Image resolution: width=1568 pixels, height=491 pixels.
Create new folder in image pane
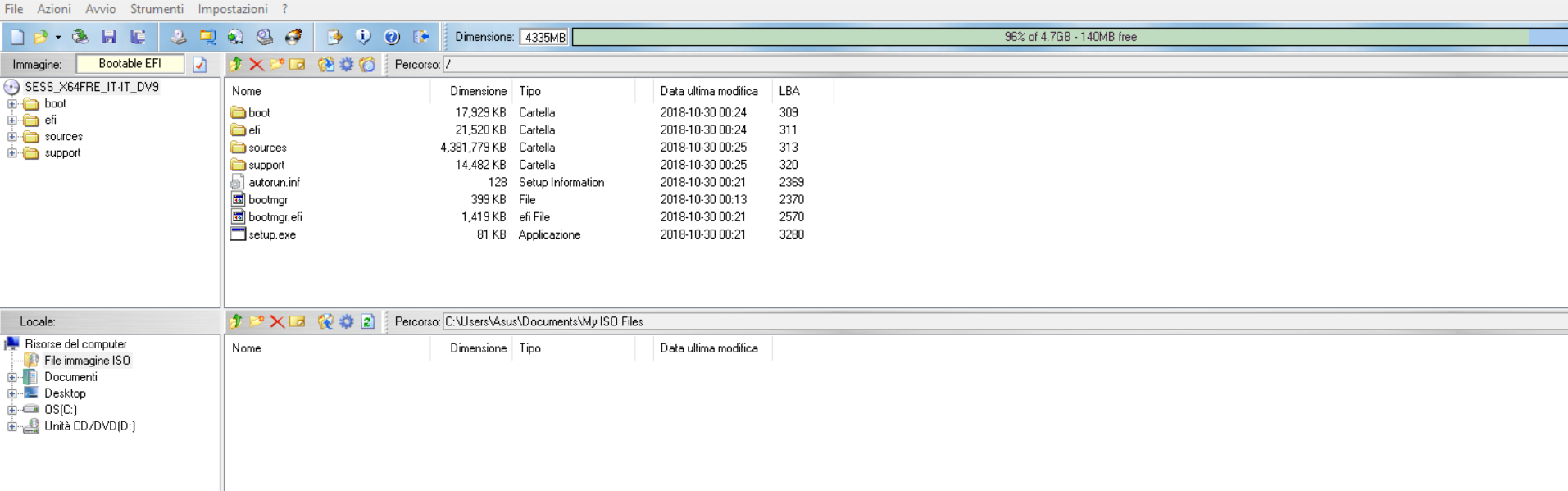click(x=277, y=65)
